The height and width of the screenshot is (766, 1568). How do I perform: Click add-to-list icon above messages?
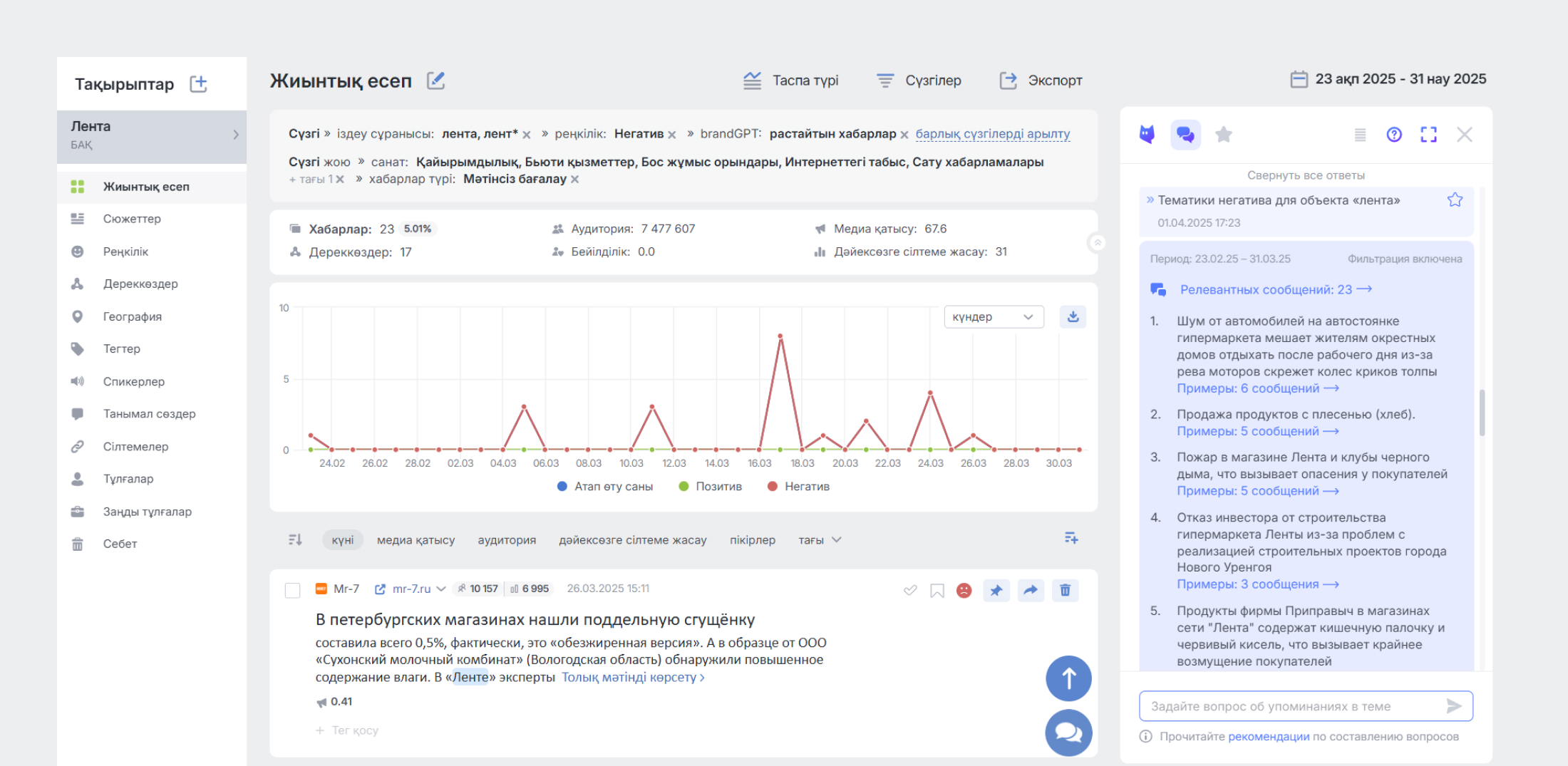click(x=1071, y=538)
